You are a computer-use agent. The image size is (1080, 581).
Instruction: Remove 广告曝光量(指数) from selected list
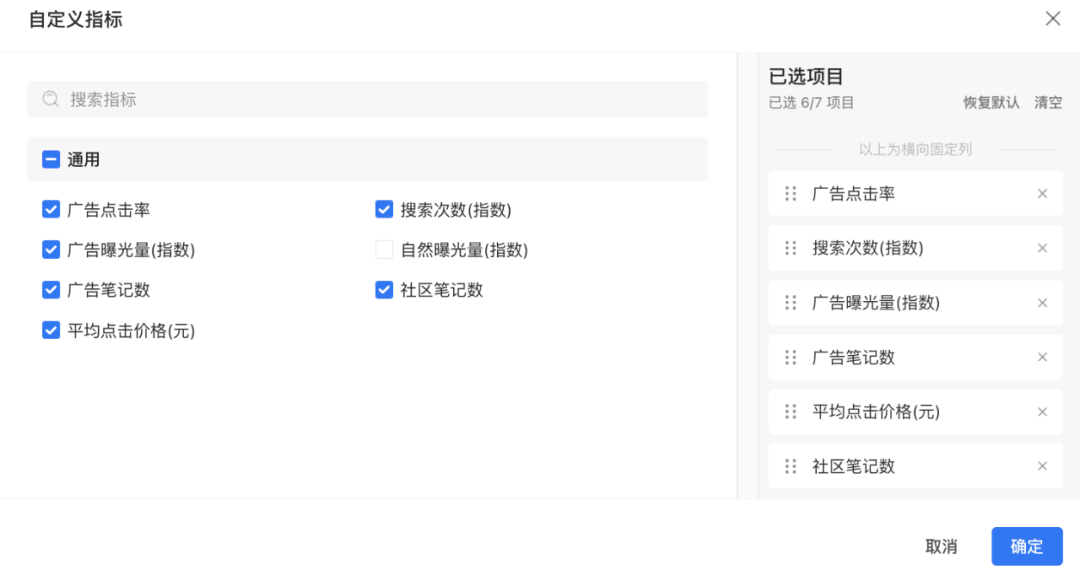tap(1042, 303)
